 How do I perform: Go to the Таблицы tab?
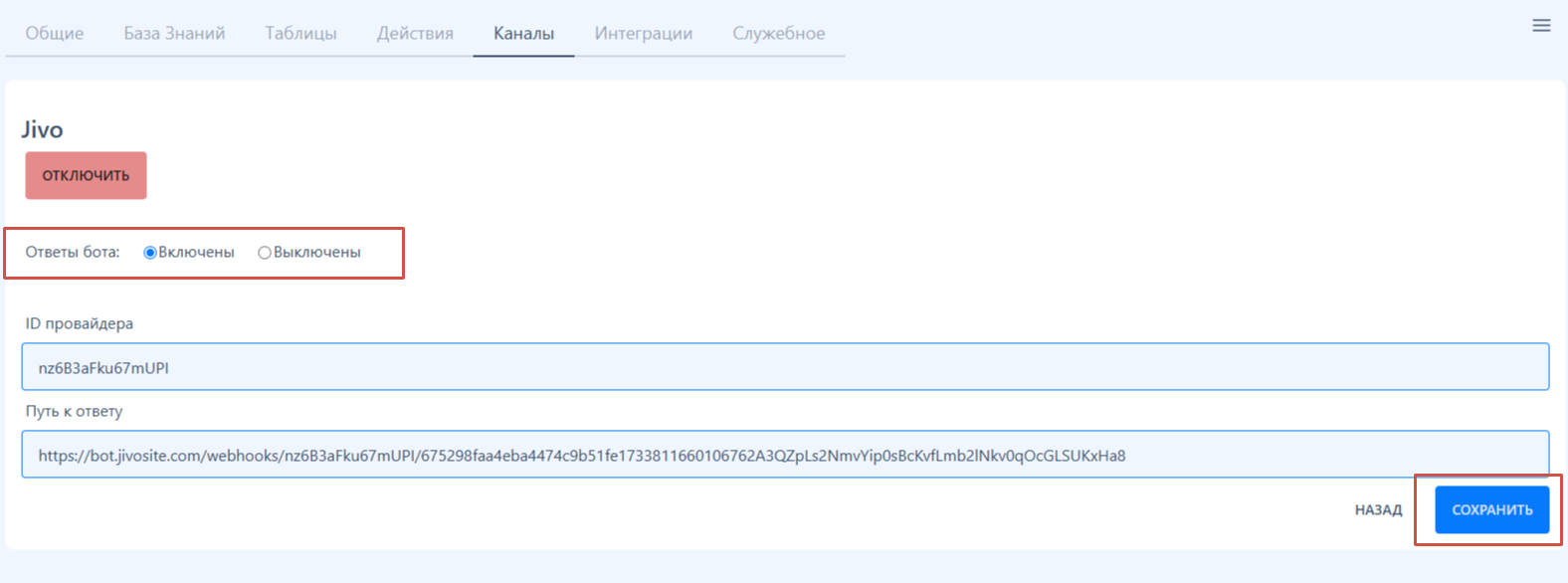(300, 33)
